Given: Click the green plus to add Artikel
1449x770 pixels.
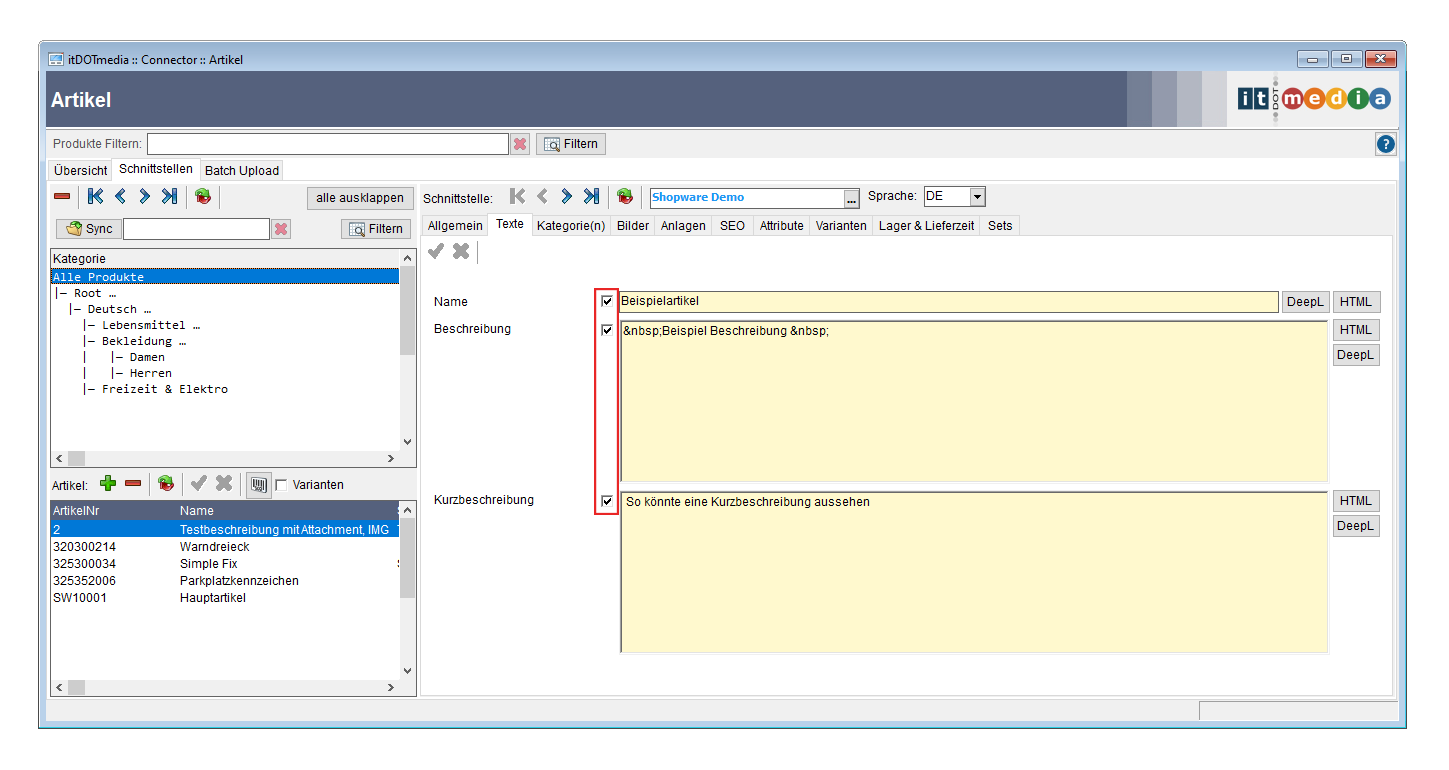Looking at the screenshot, I should click(108, 484).
